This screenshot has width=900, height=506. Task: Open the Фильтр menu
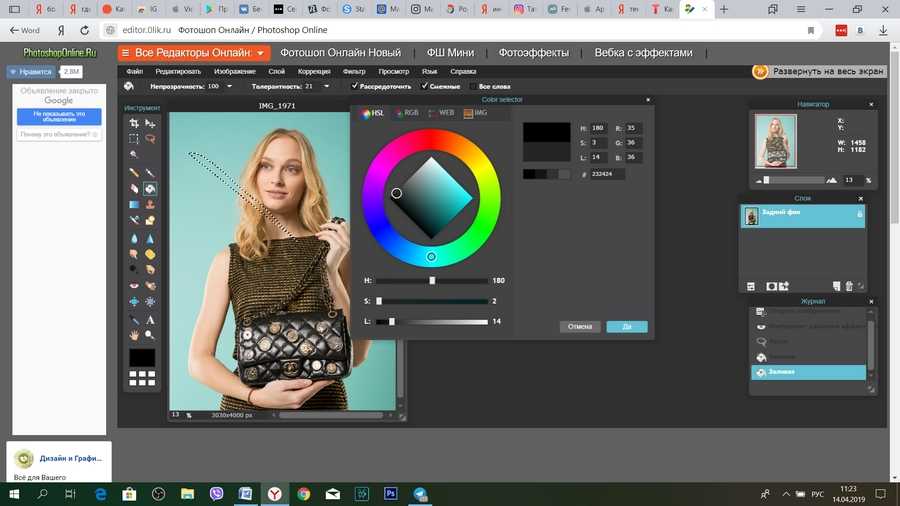click(x=354, y=72)
